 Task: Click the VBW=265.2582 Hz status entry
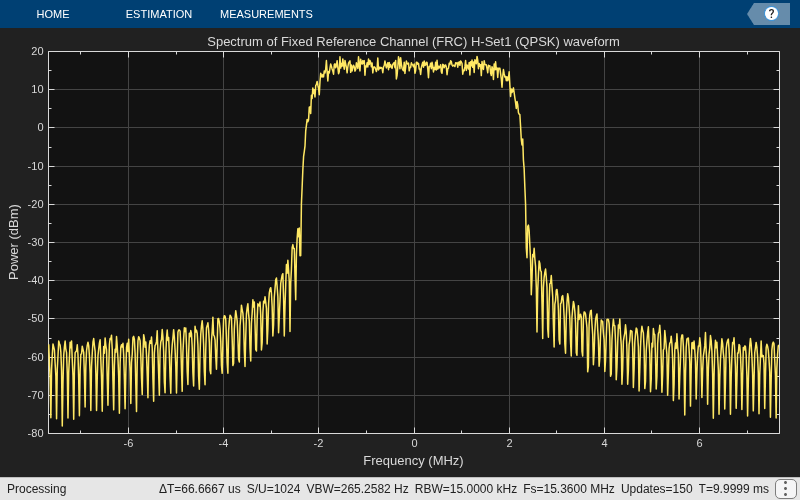coord(357,489)
